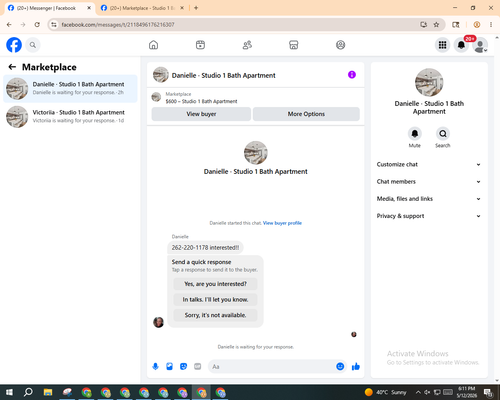Open the Facebook menu grid icon
Image resolution: width=500 pixels, height=400 pixels.
tap(442, 45)
